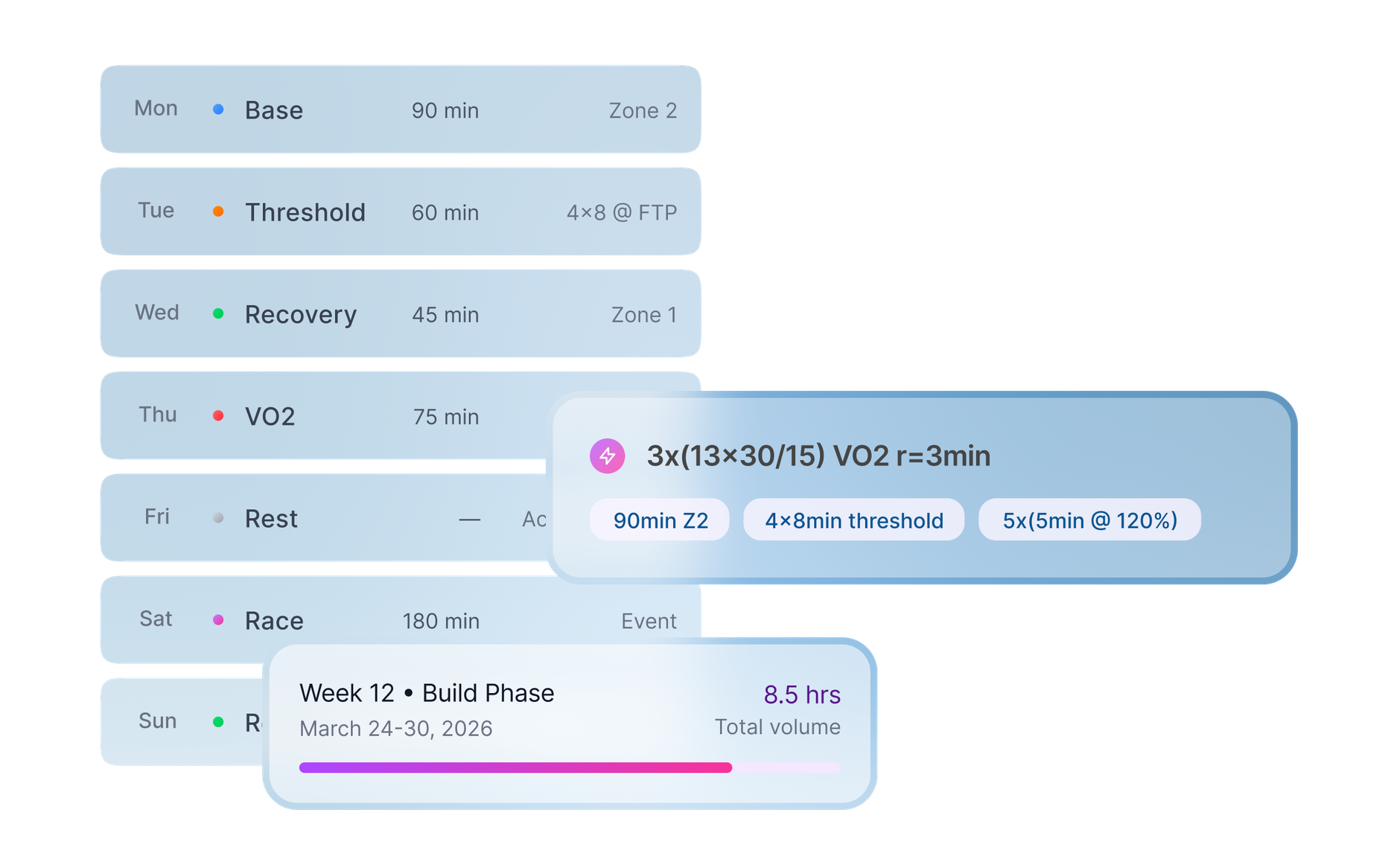Select the green dot next to Recovery
Screen dimensions: 1391x868
pos(218,313)
